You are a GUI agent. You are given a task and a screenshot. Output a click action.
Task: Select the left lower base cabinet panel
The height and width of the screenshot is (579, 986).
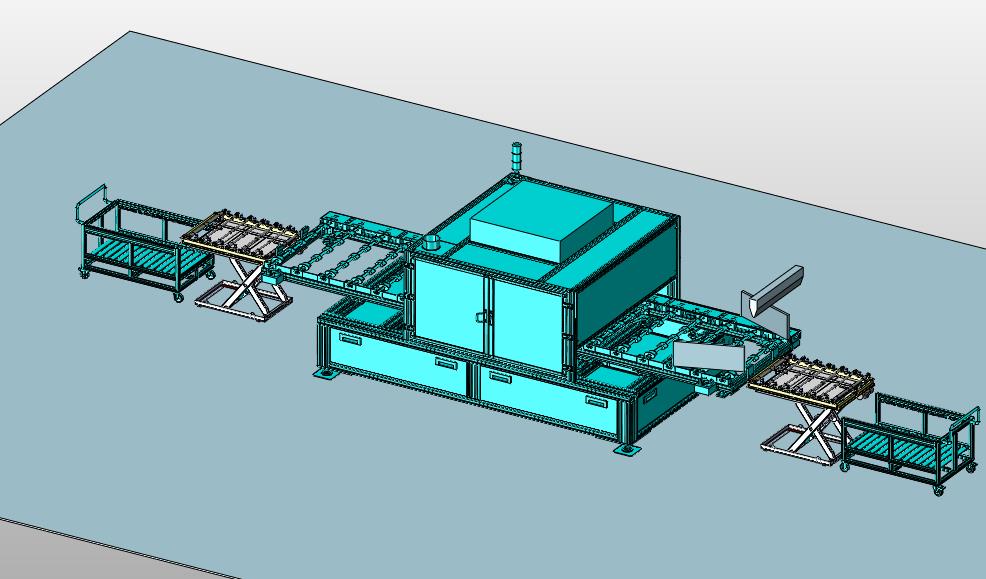(x=397, y=361)
